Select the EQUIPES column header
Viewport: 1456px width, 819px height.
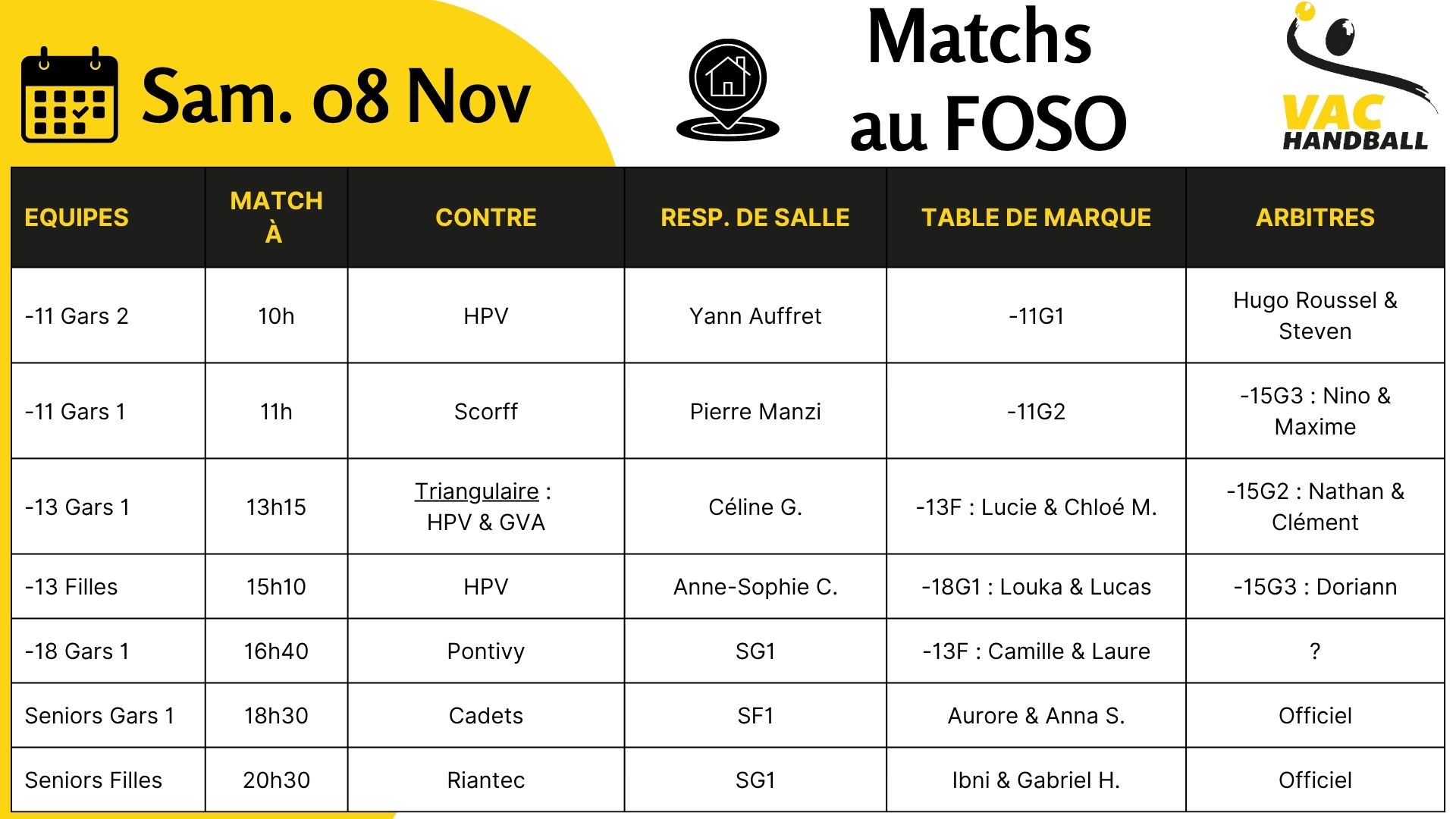pyautogui.click(x=77, y=218)
